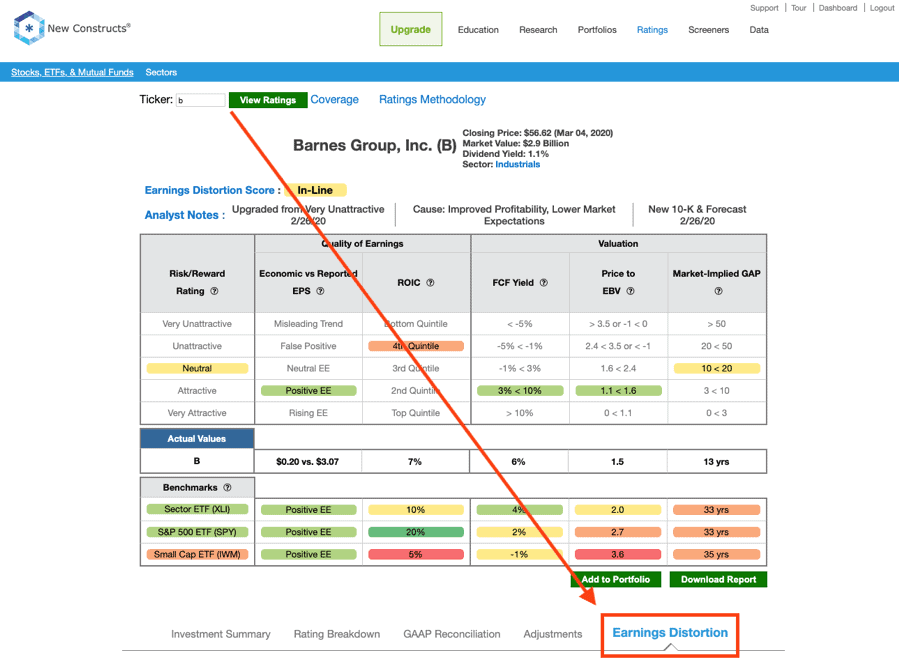899x666 pixels.
Task: Click the 'Misleading Trend' cell
Action: click(x=308, y=324)
